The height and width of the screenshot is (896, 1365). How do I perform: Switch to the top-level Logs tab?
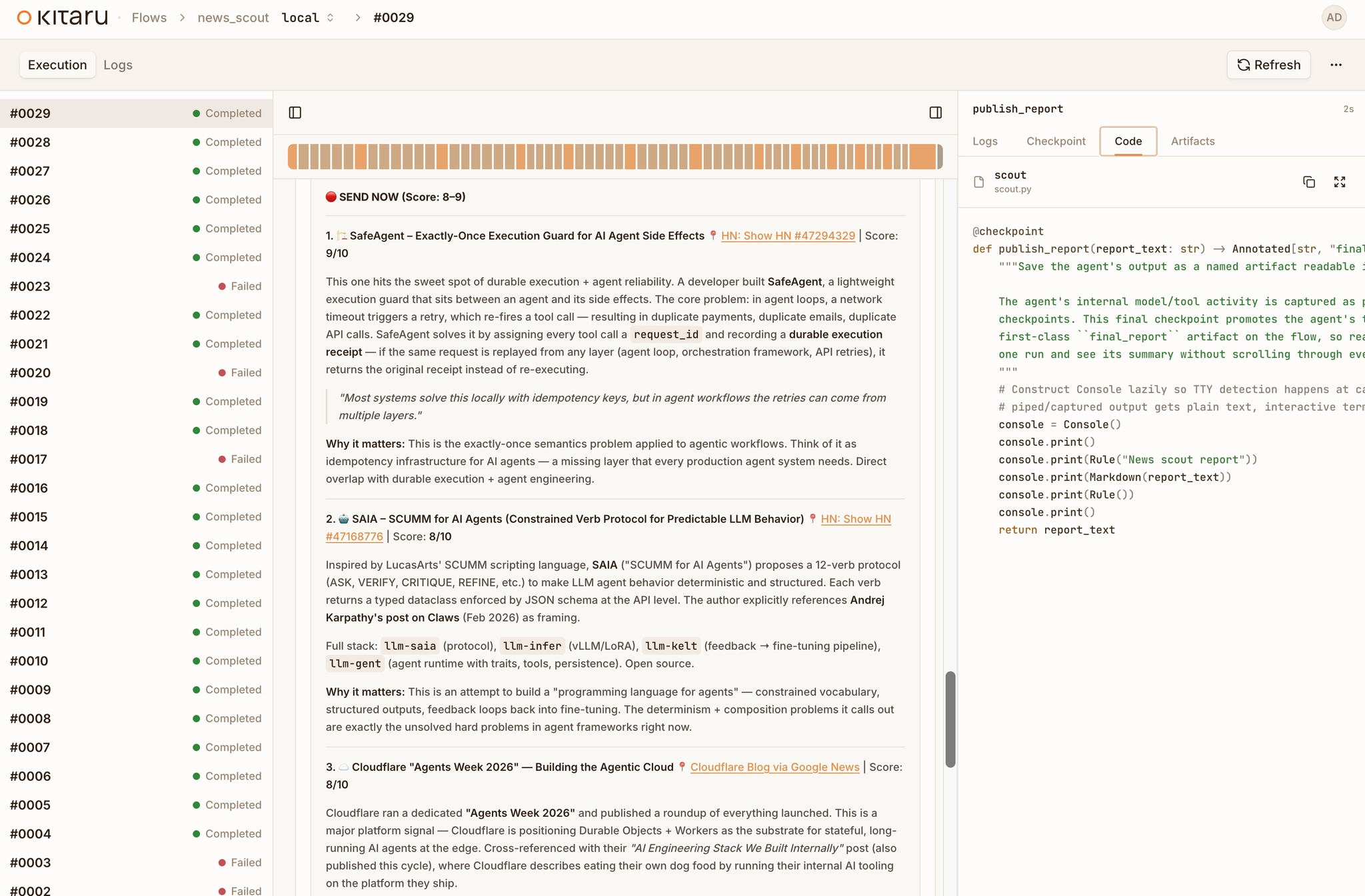click(x=118, y=65)
